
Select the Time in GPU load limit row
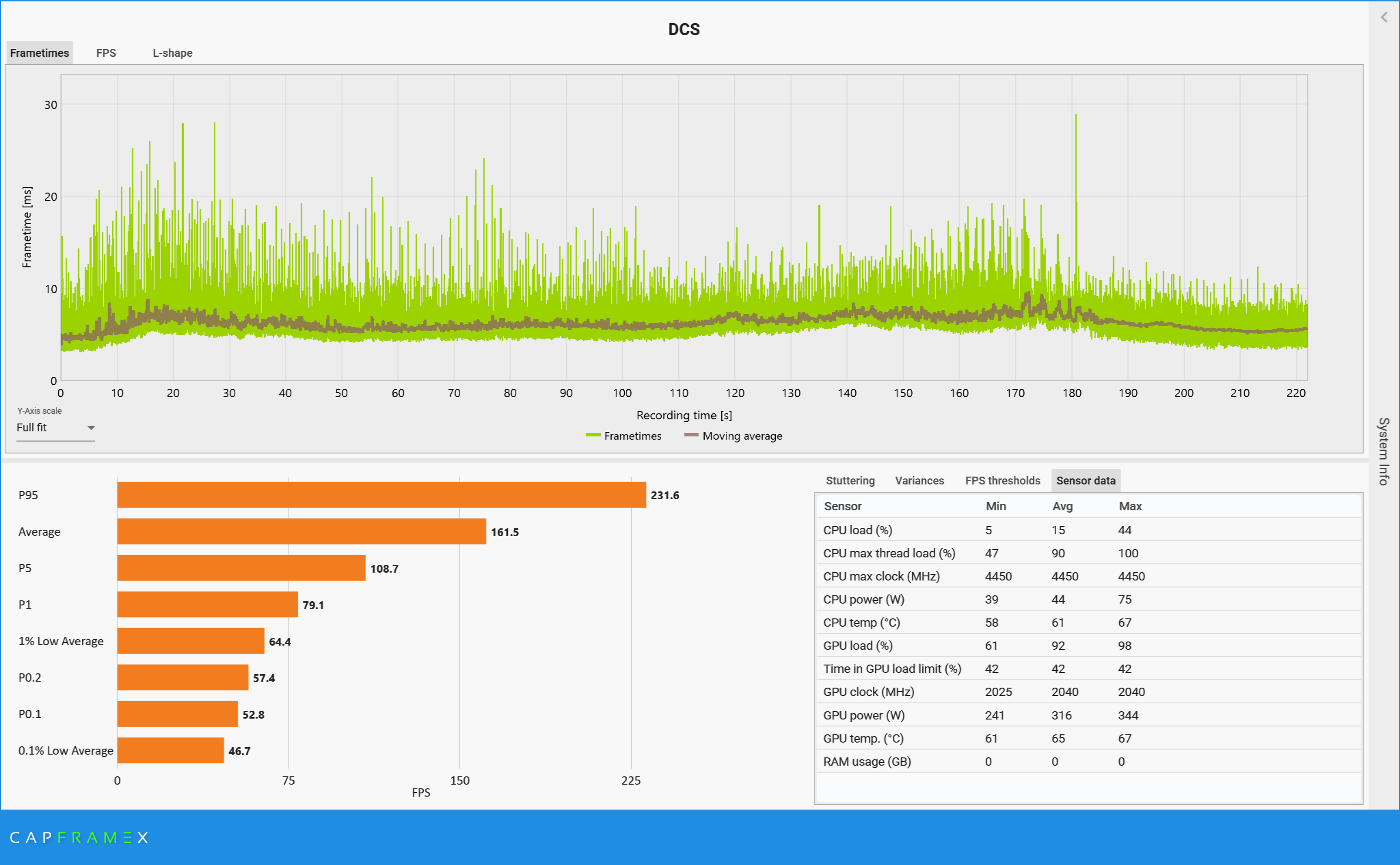point(1088,669)
